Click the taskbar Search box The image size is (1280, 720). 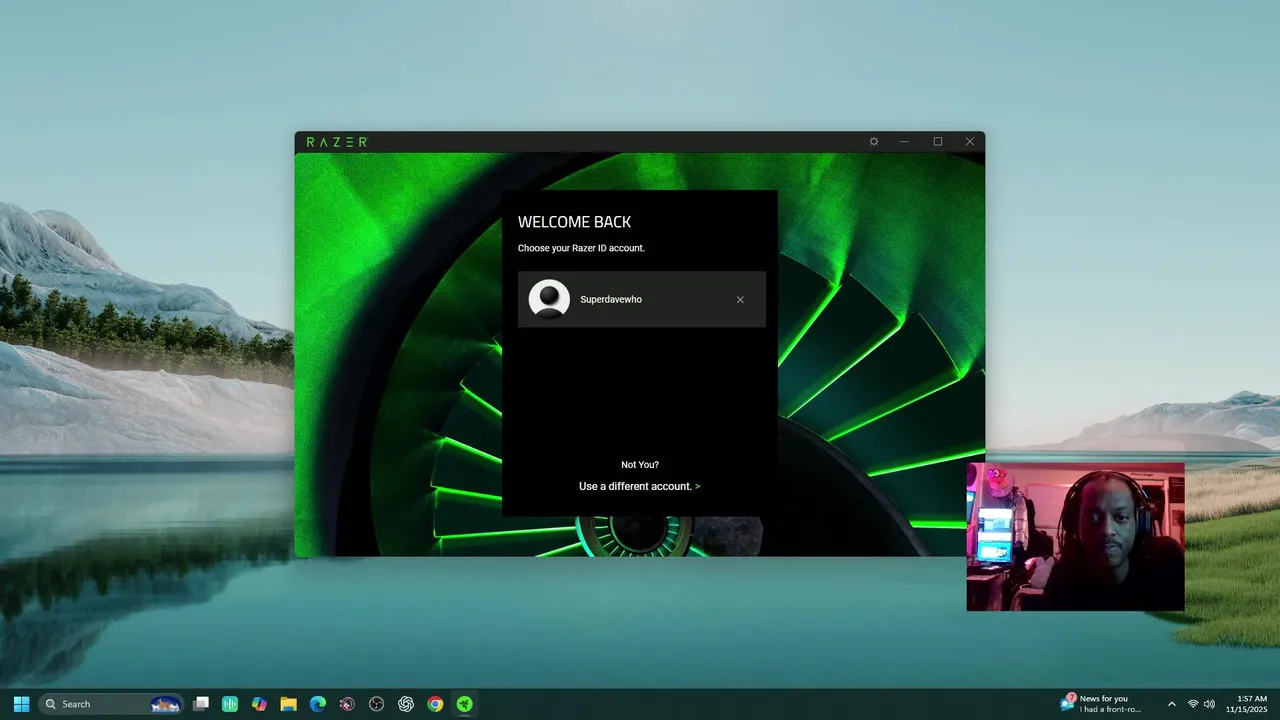(x=111, y=704)
